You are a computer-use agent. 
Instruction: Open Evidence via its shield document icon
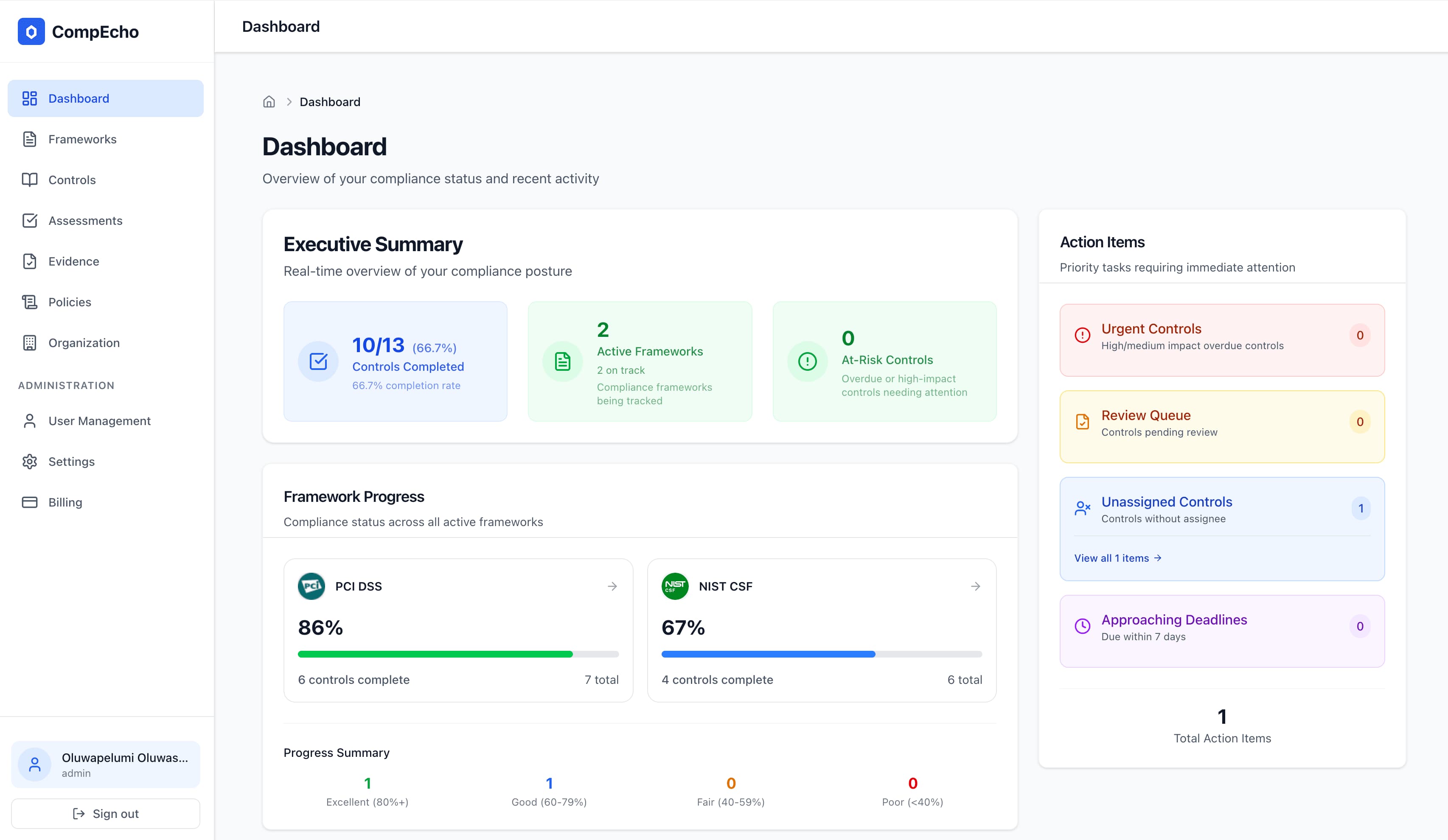(x=30, y=261)
